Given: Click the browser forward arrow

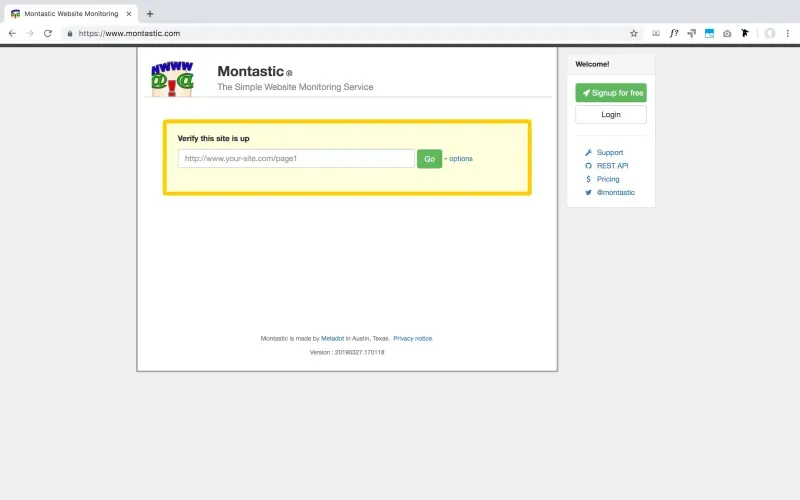Looking at the screenshot, I should (30, 33).
